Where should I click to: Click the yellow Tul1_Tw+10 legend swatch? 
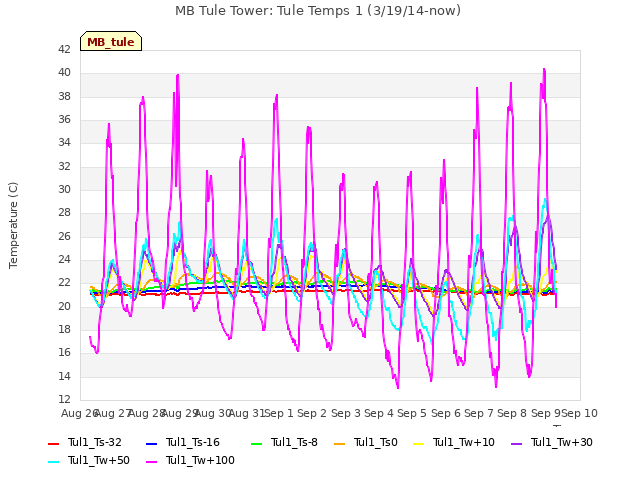(419, 443)
